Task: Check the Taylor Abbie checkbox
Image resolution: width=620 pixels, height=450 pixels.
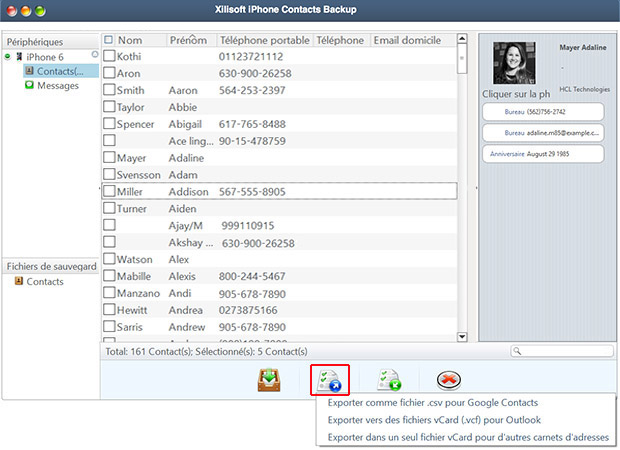Action: 109,106
